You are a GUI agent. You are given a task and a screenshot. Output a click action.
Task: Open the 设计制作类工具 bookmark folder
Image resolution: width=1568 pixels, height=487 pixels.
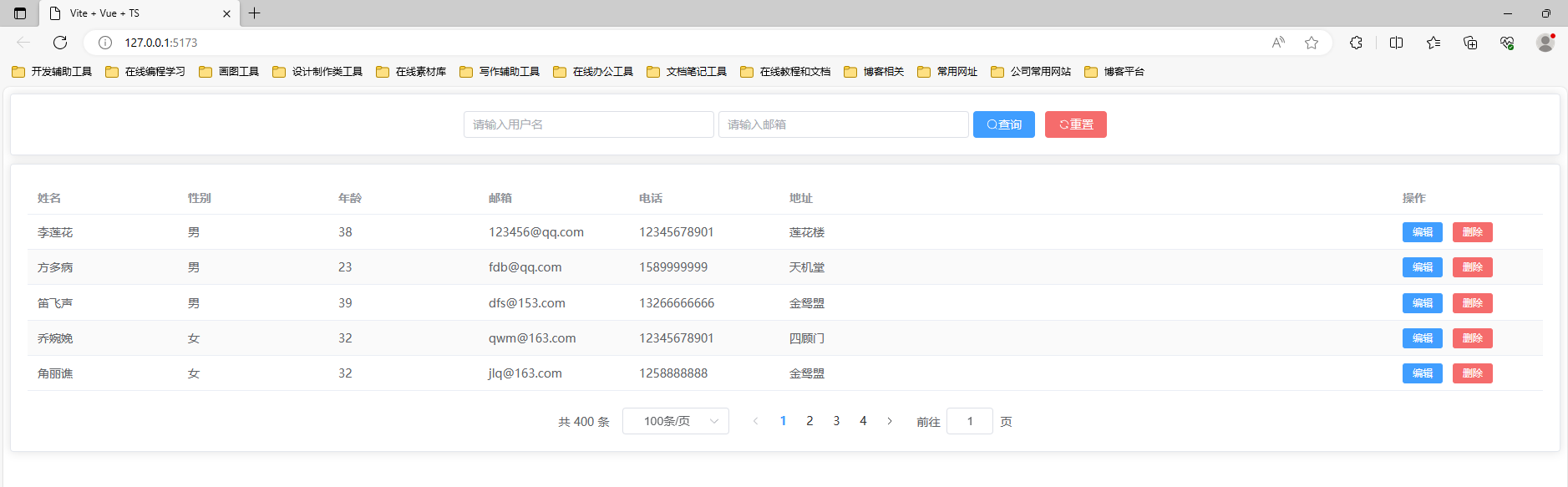[x=317, y=72]
